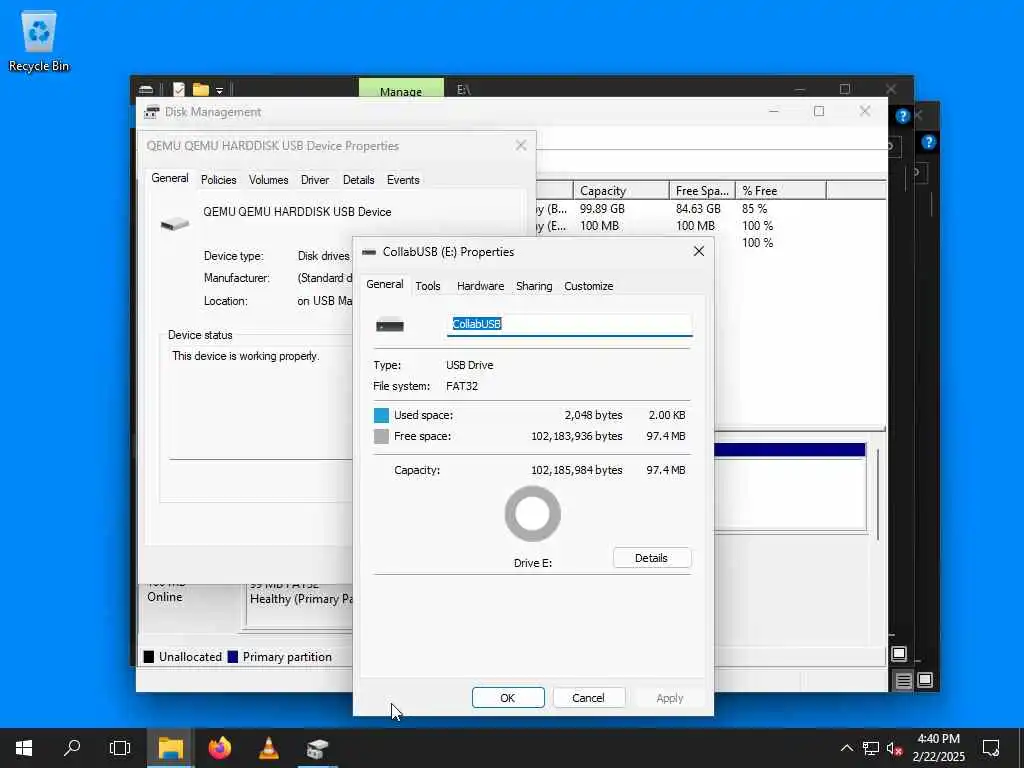Click the drive usage donut chart

(532, 514)
